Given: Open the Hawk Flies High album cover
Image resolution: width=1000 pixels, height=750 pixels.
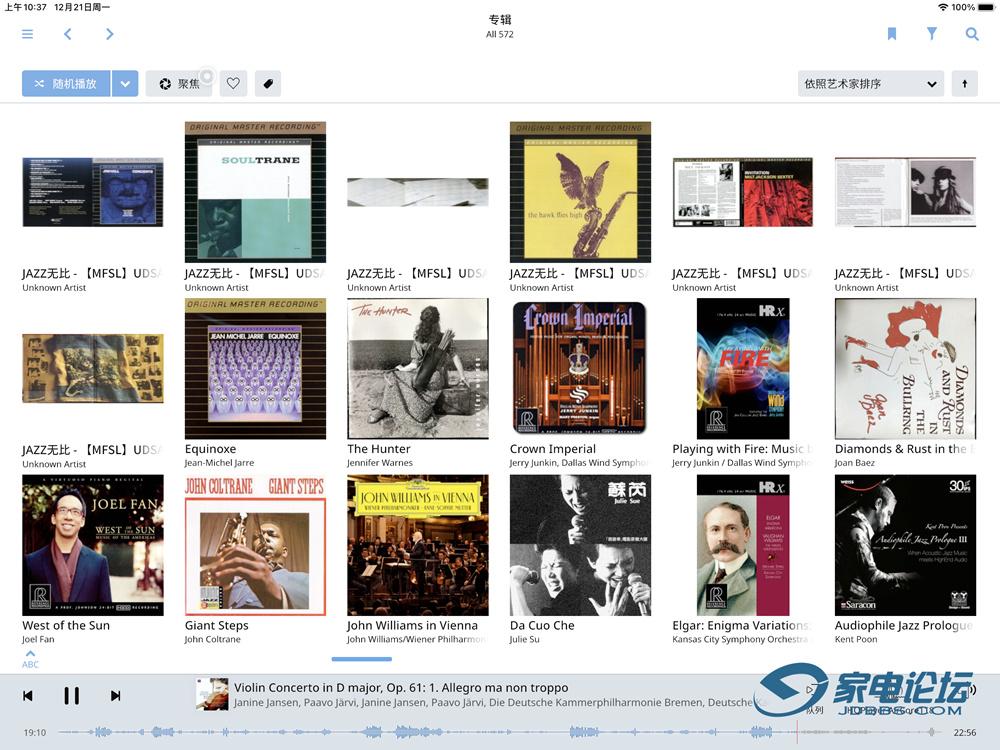Looking at the screenshot, I should pyautogui.click(x=580, y=192).
